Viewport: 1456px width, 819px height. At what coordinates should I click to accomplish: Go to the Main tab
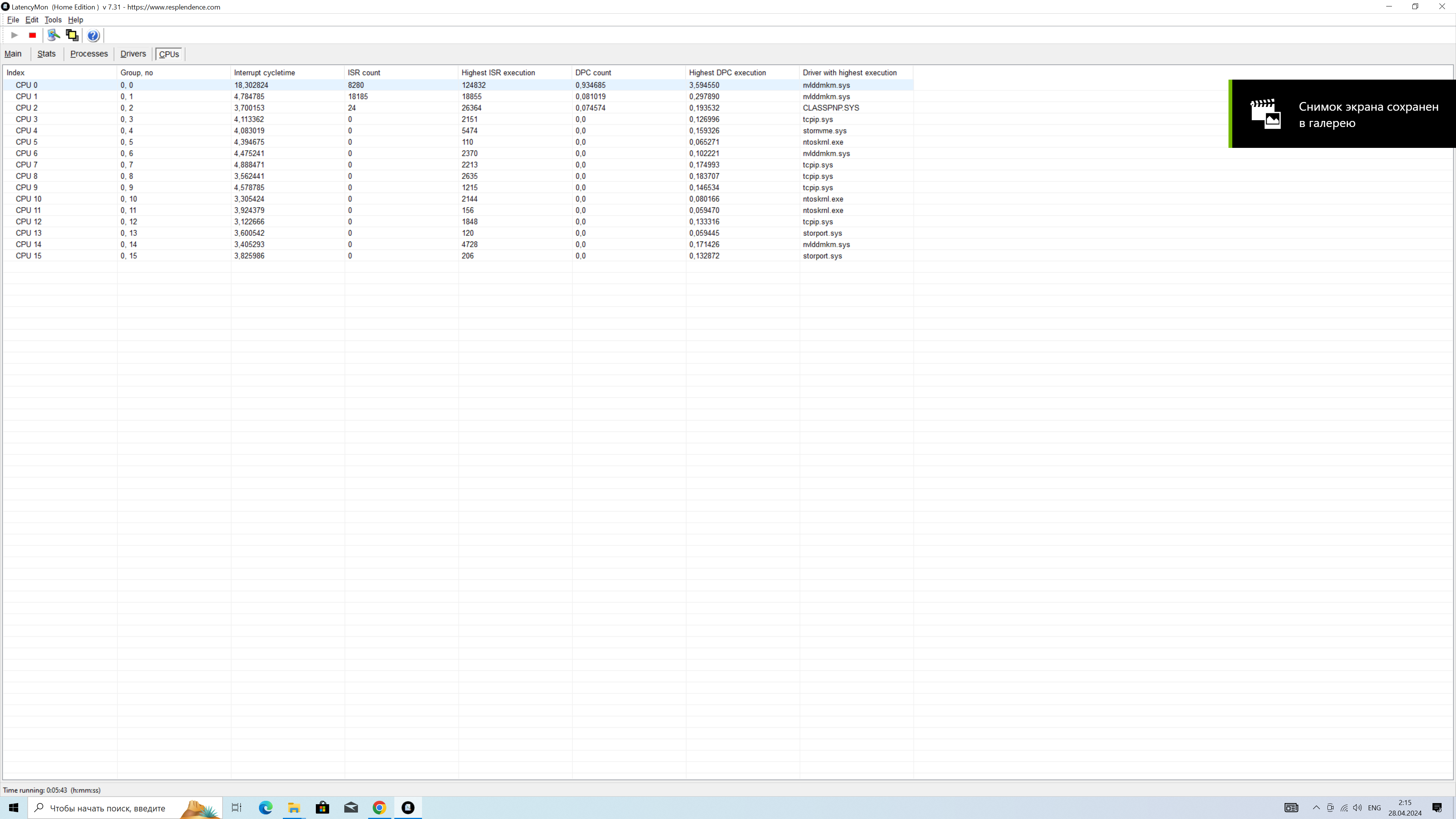(13, 54)
